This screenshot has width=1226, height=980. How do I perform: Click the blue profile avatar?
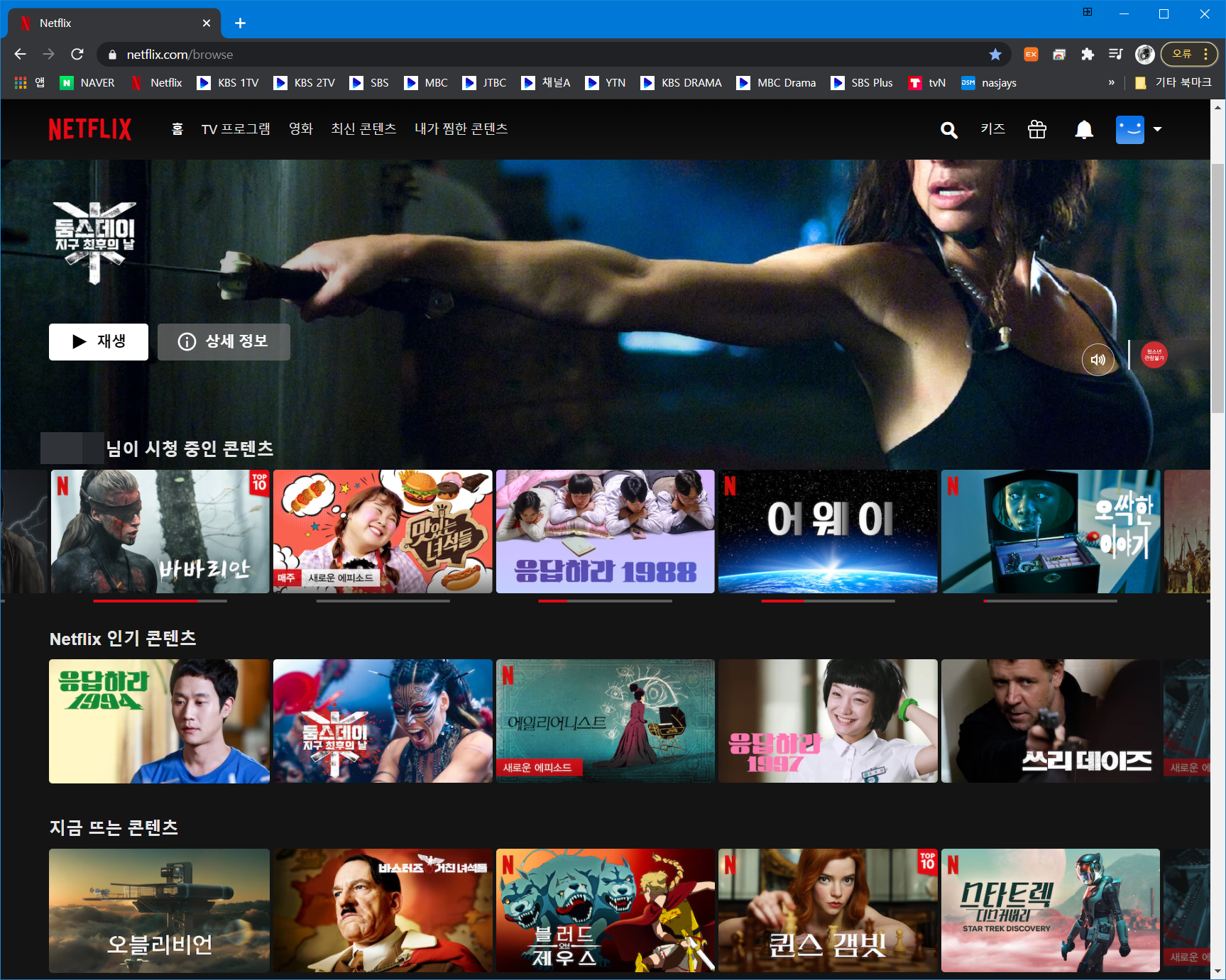tap(1129, 129)
